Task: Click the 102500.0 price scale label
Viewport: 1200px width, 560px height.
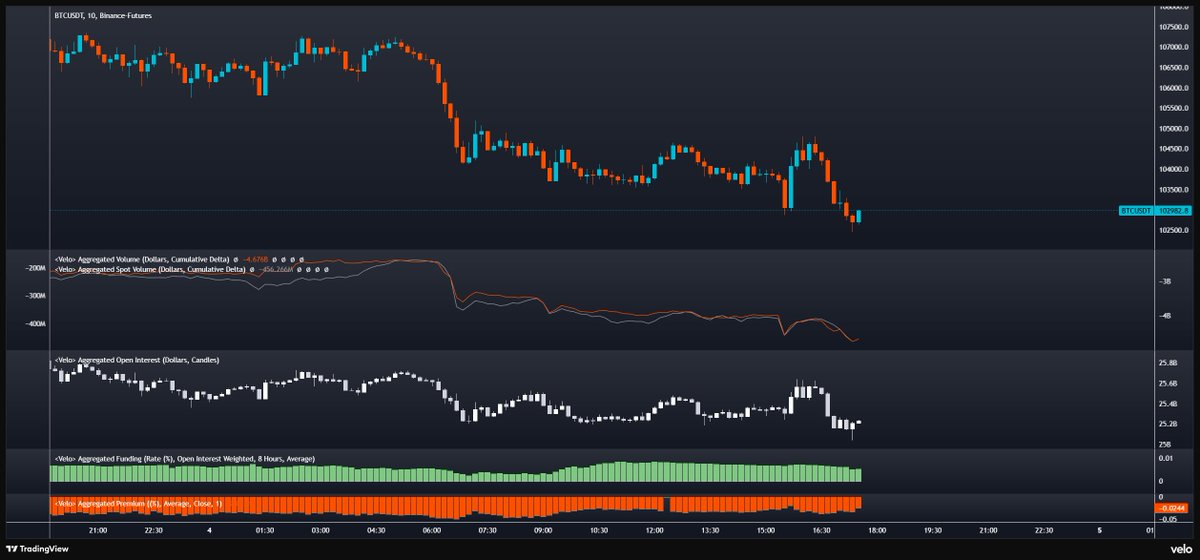Action: [x=1172, y=231]
